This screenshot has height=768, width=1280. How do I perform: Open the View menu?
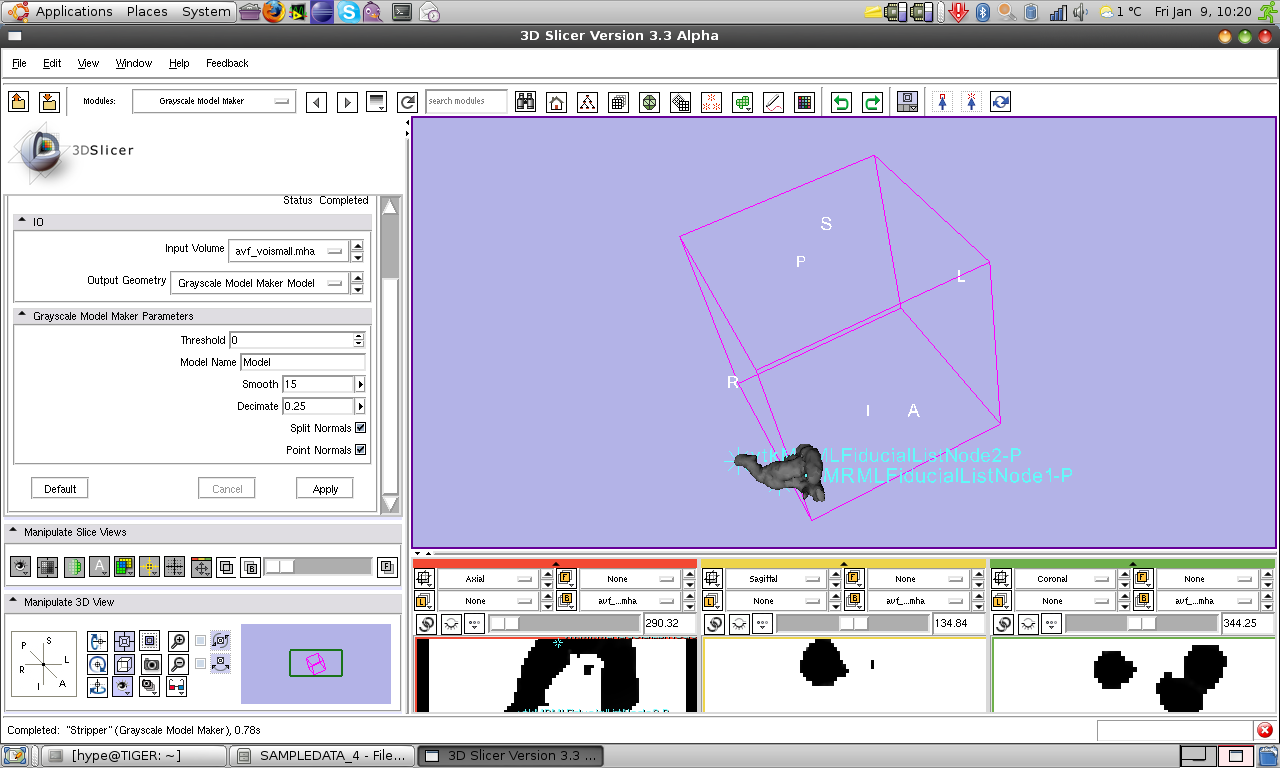tap(88, 63)
